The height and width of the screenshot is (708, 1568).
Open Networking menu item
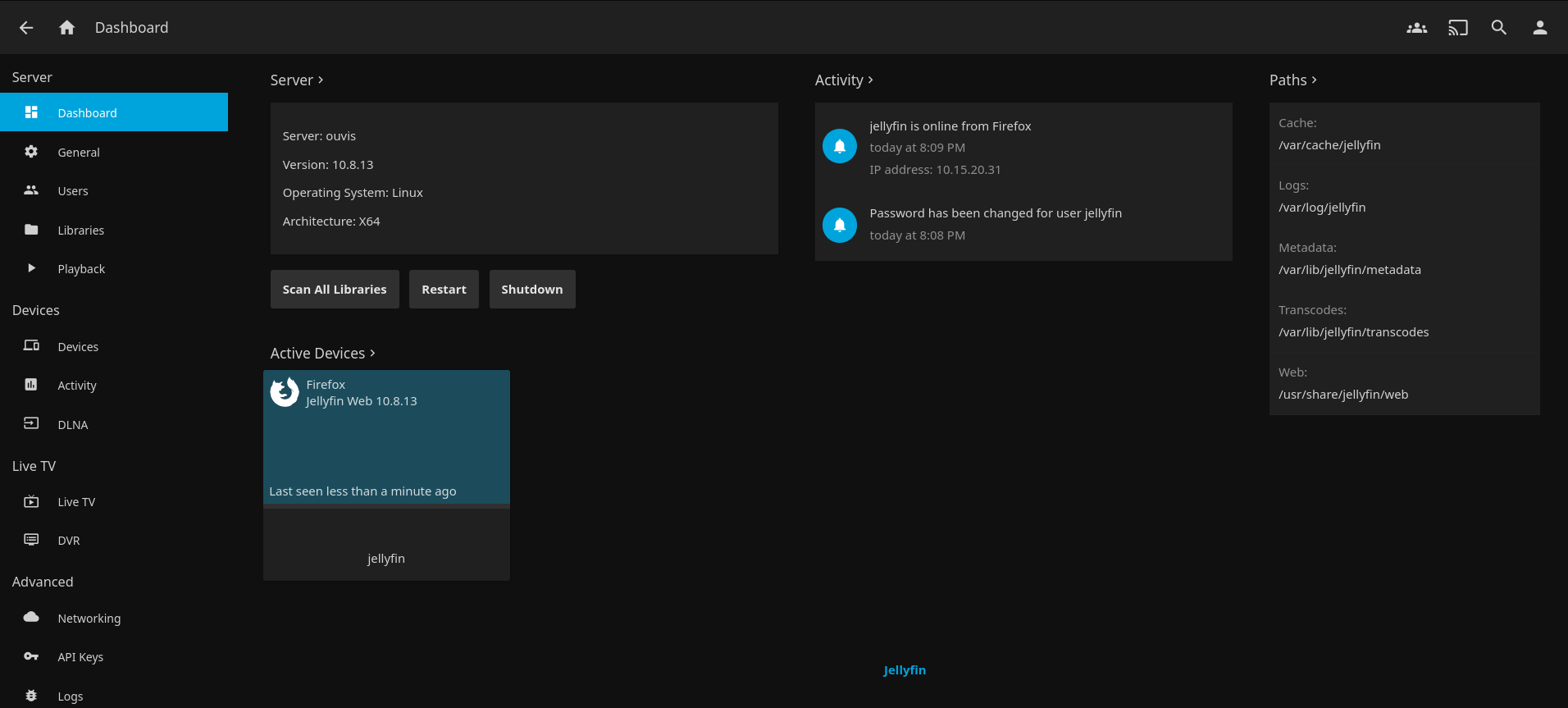pos(114,618)
